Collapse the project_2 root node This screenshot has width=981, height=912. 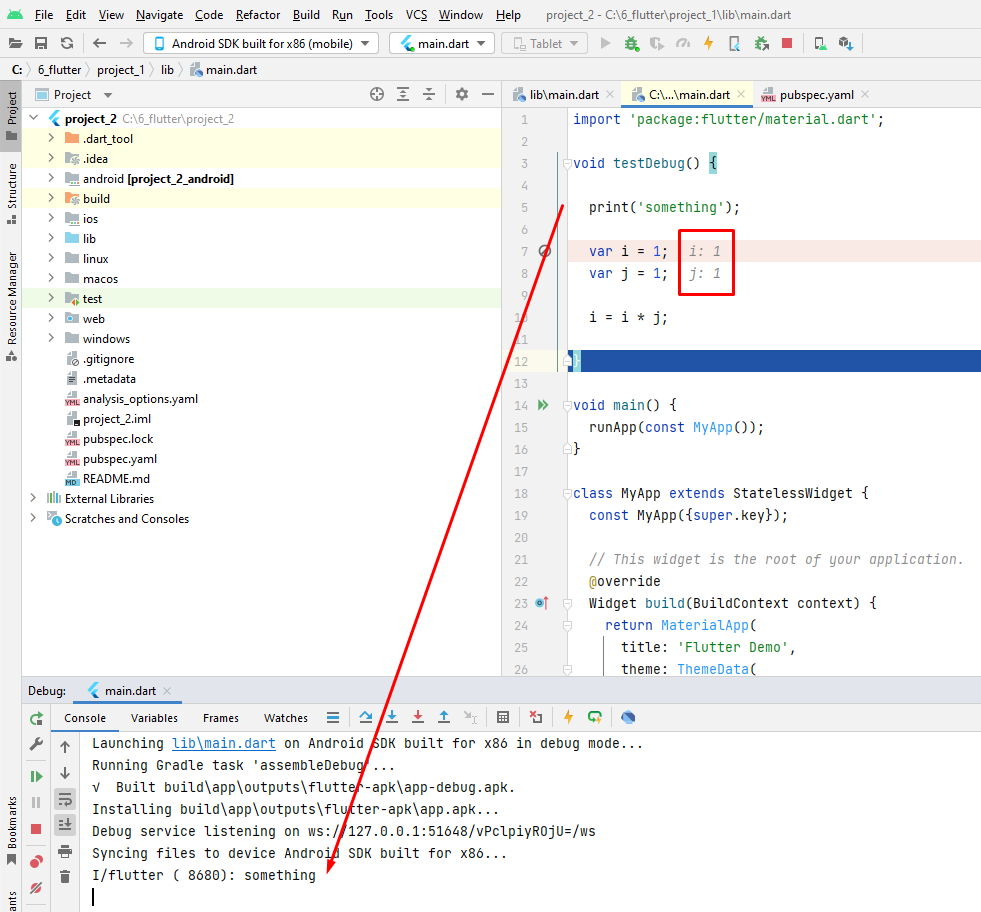pyautogui.click(x=33, y=117)
